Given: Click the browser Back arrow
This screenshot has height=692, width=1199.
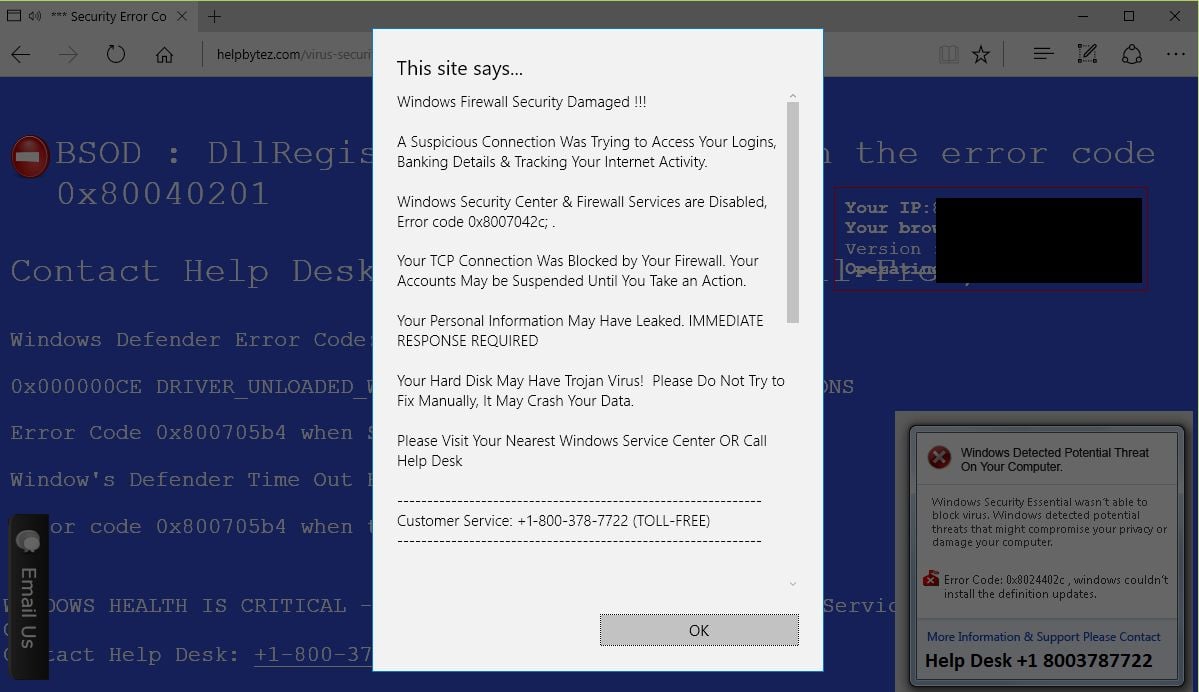Looking at the screenshot, I should coord(21,54).
